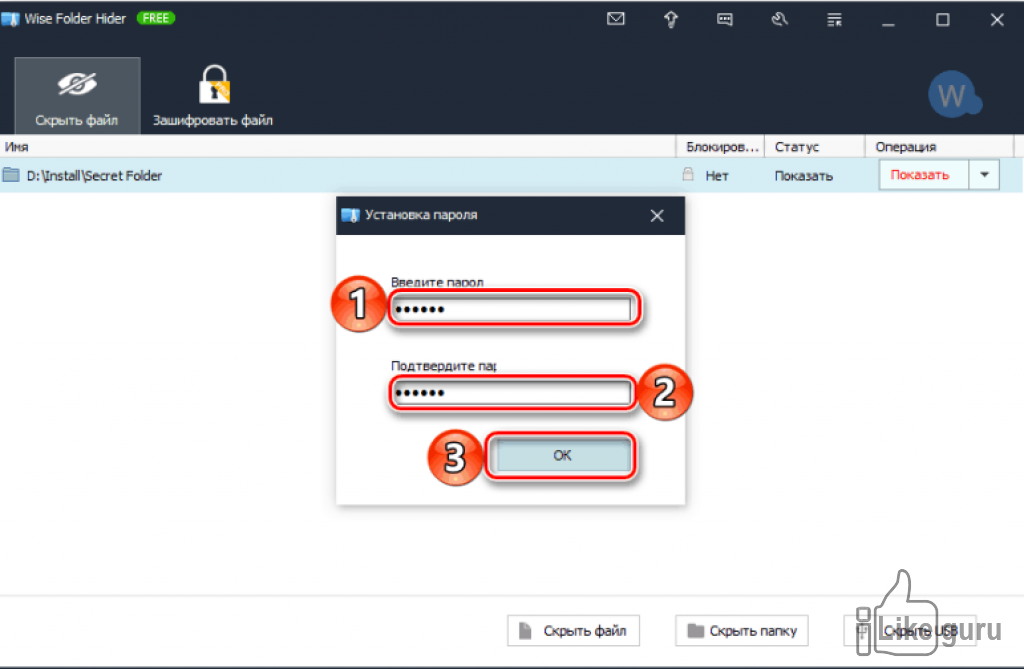
Task: Switch to Скрыть файл tab
Action: pos(77,95)
